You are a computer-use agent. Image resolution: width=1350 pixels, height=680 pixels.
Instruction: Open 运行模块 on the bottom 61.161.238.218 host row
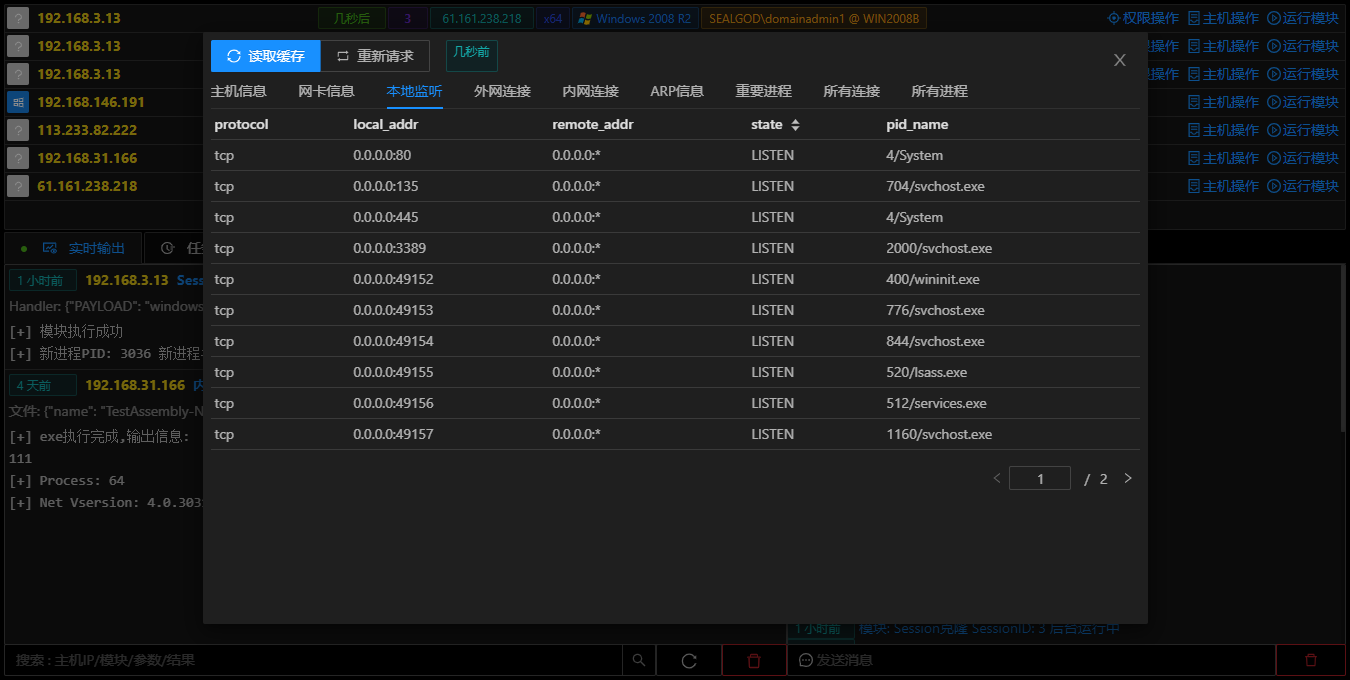(1303, 186)
